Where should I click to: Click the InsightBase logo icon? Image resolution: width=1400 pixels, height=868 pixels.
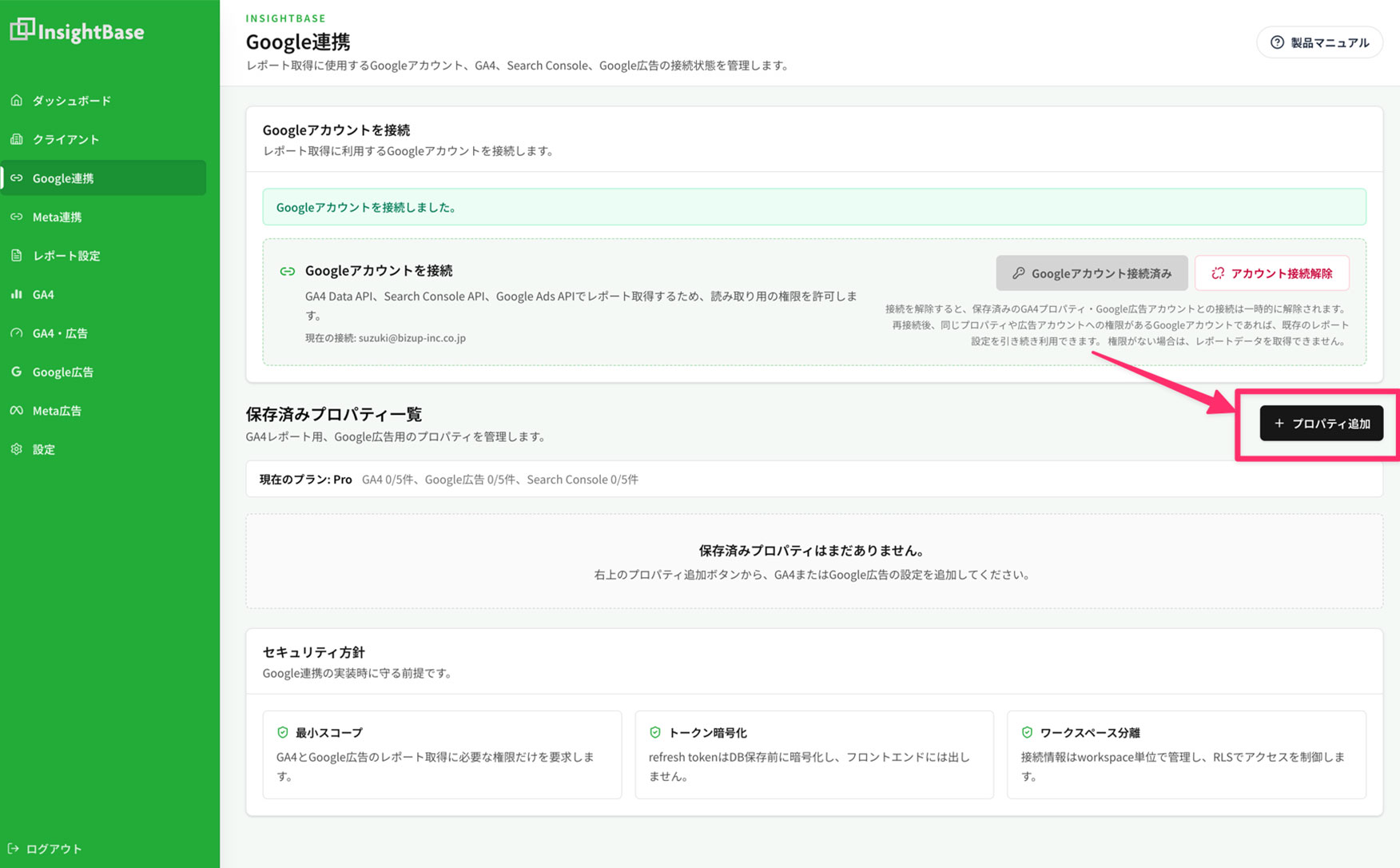tap(22, 30)
